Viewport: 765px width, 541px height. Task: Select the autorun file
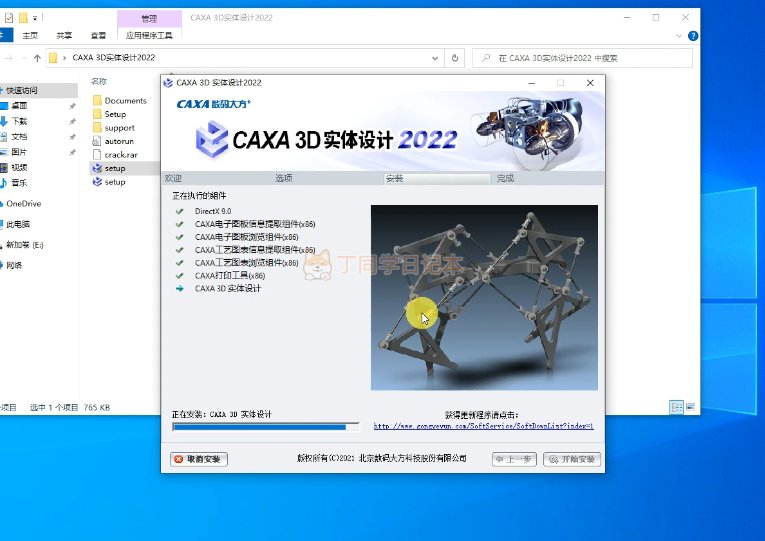click(118, 142)
